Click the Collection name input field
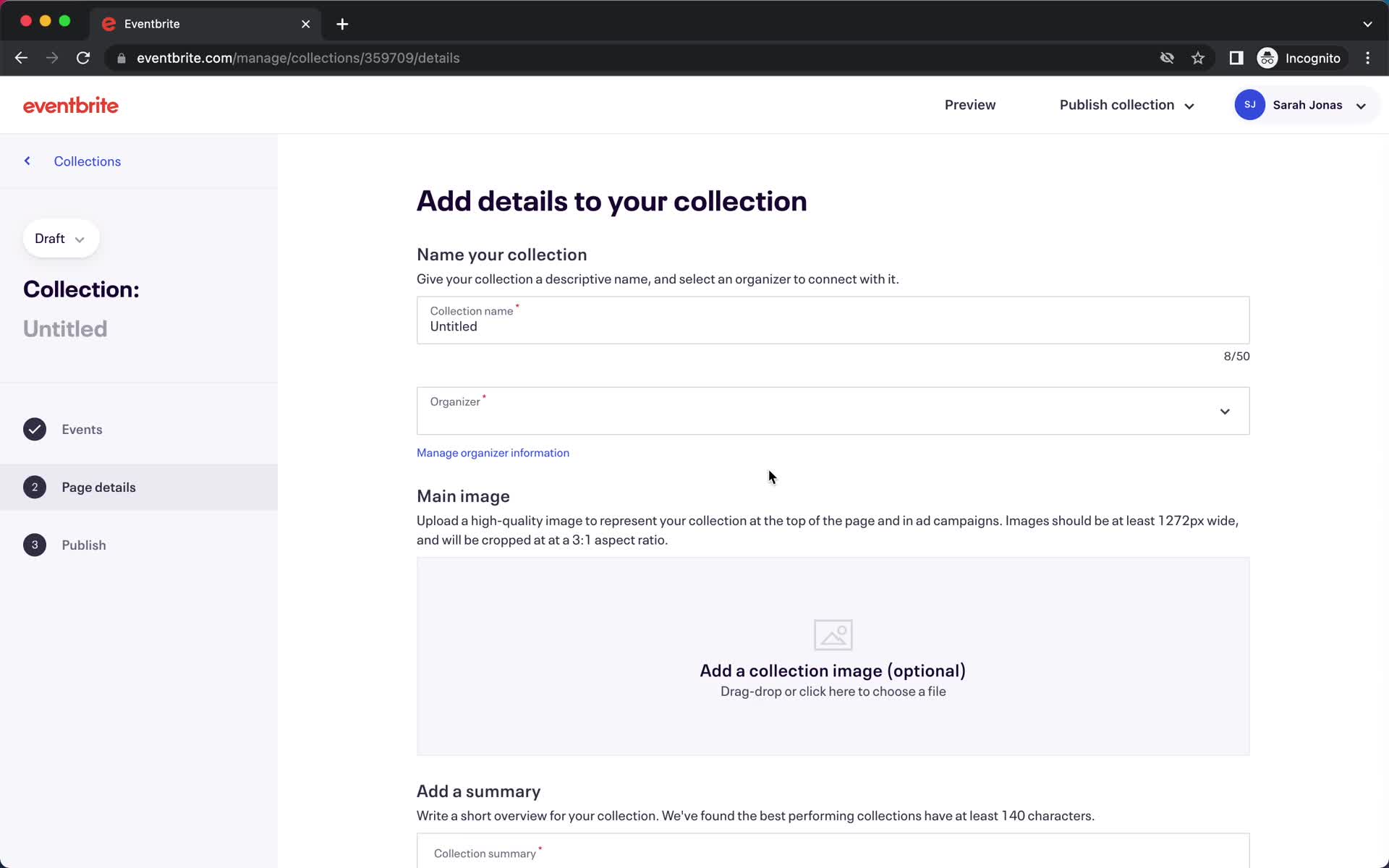This screenshot has height=868, width=1389. (834, 326)
